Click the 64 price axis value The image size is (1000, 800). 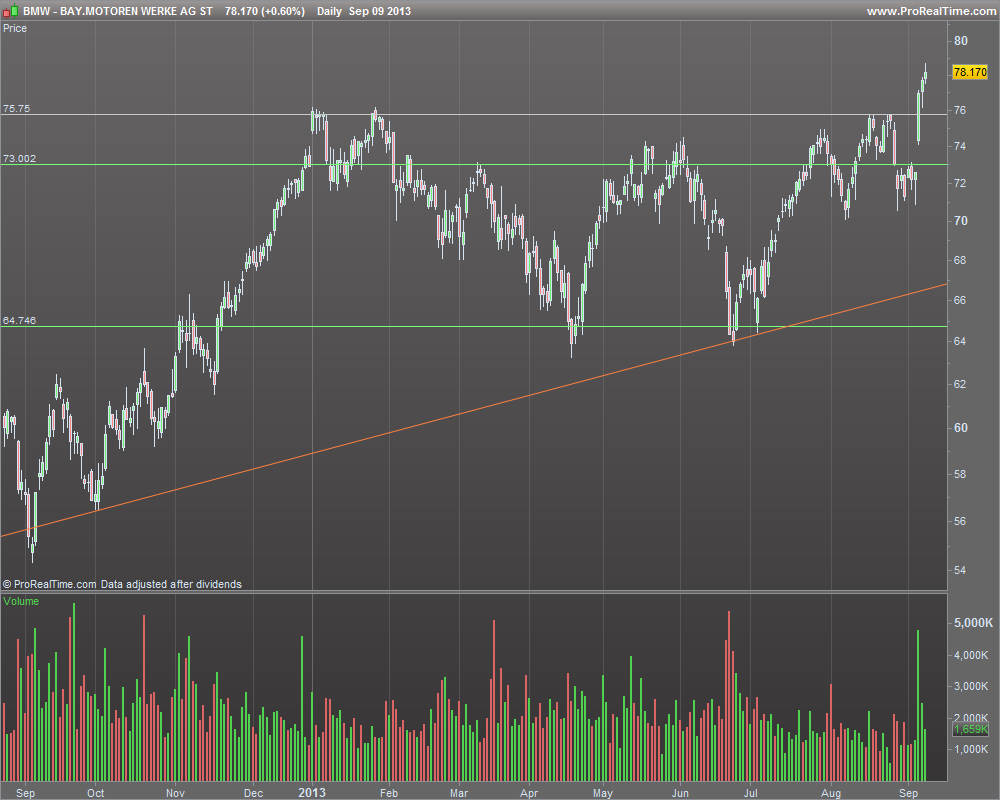[x=960, y=341]
